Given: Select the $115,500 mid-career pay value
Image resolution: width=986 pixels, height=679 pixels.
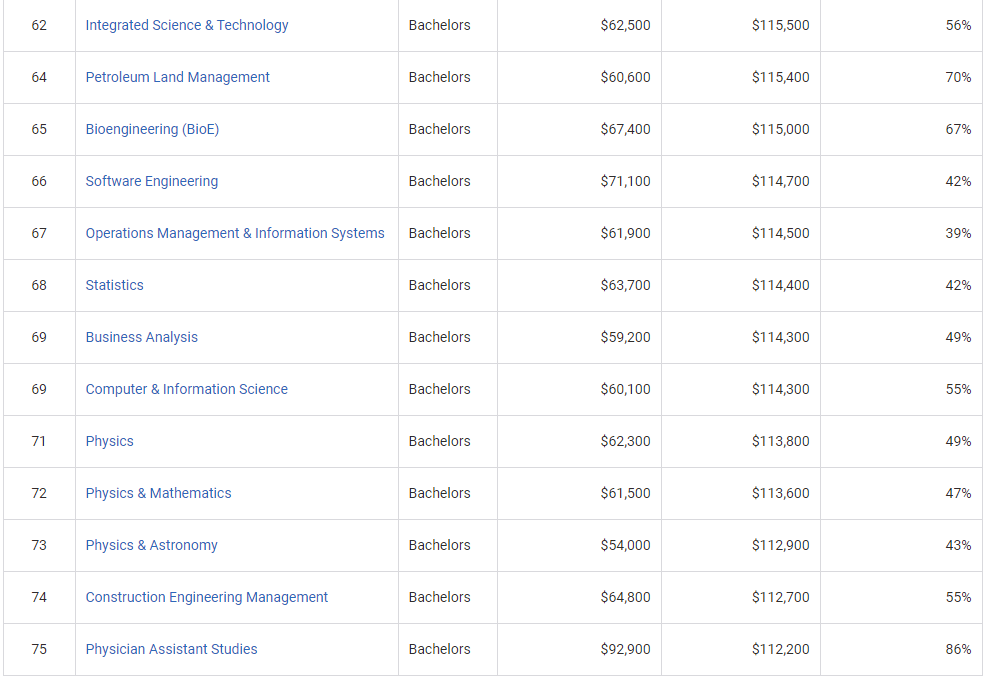Looking at the screenshot, I should pyautogui.click(x=780, y=25).
